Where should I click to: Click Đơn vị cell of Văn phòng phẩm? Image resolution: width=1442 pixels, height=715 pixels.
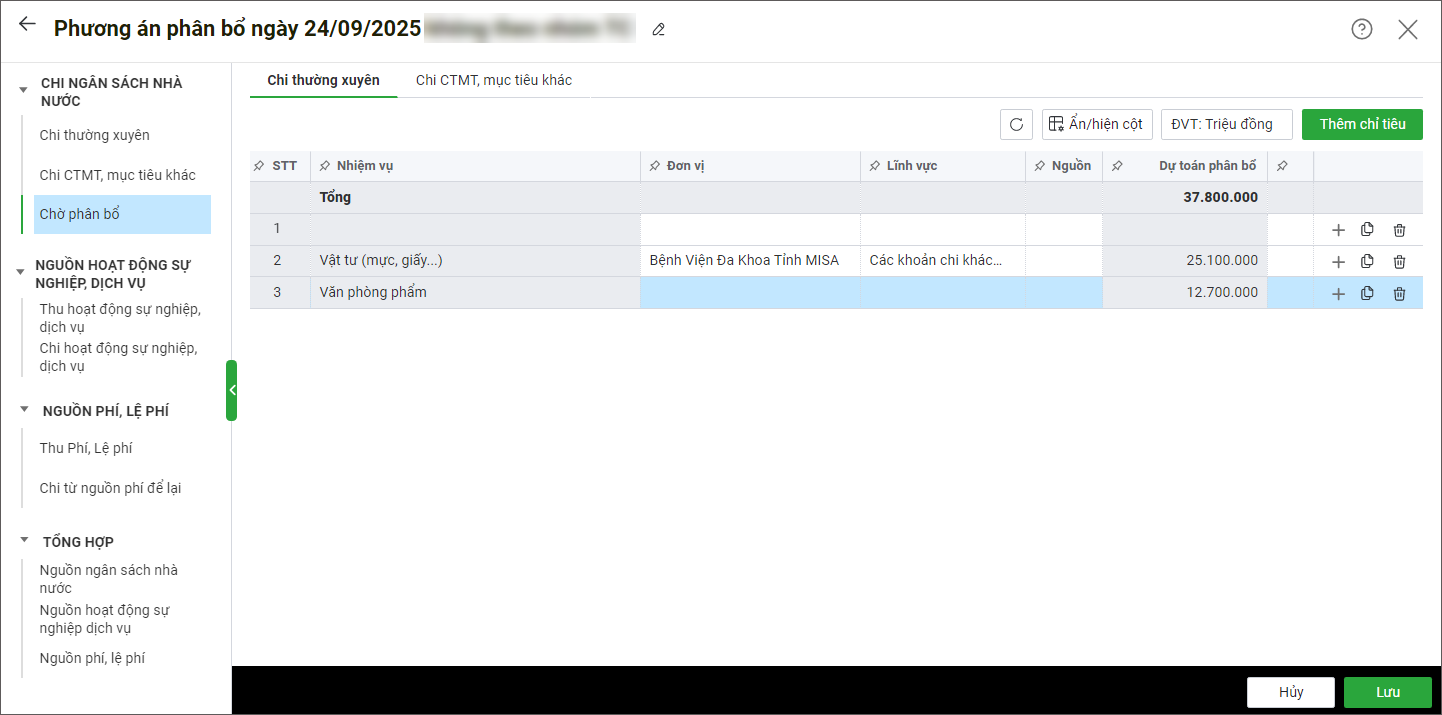[749, 293]
